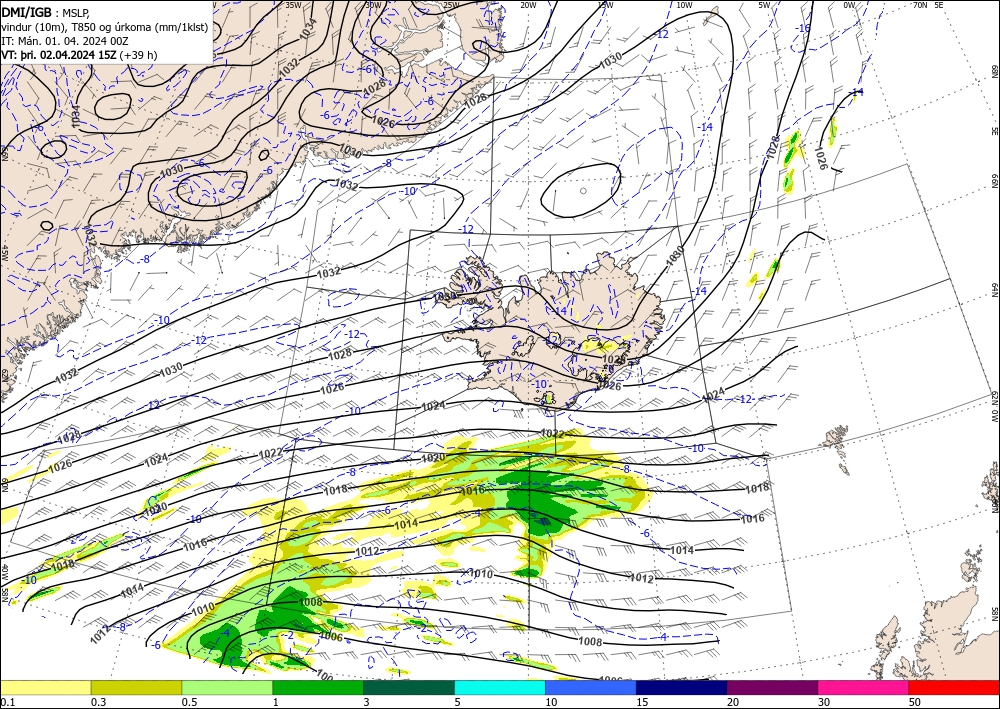Click the '70N' latitude label

920,5
